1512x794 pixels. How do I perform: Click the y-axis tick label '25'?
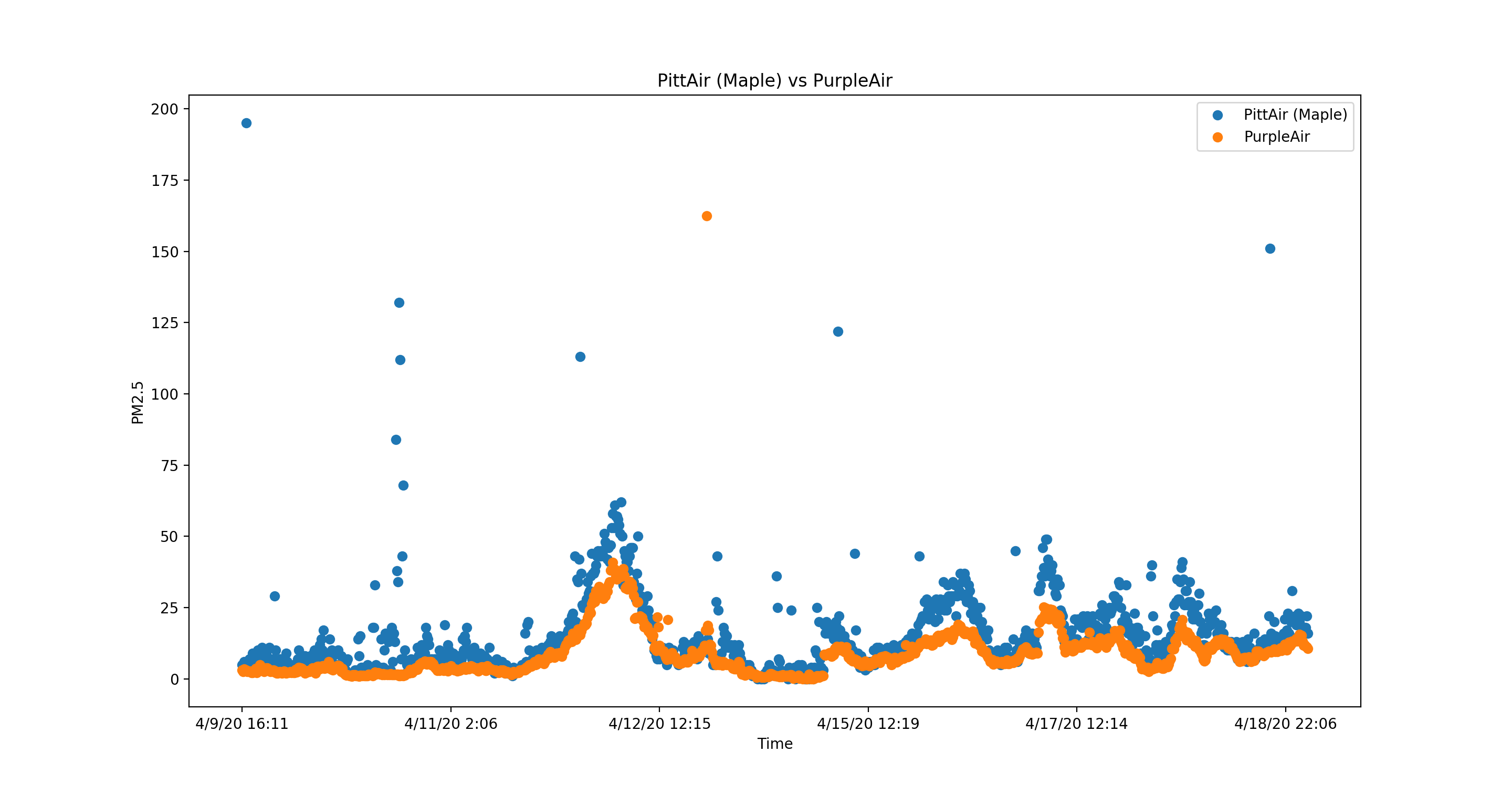point(169,609)
